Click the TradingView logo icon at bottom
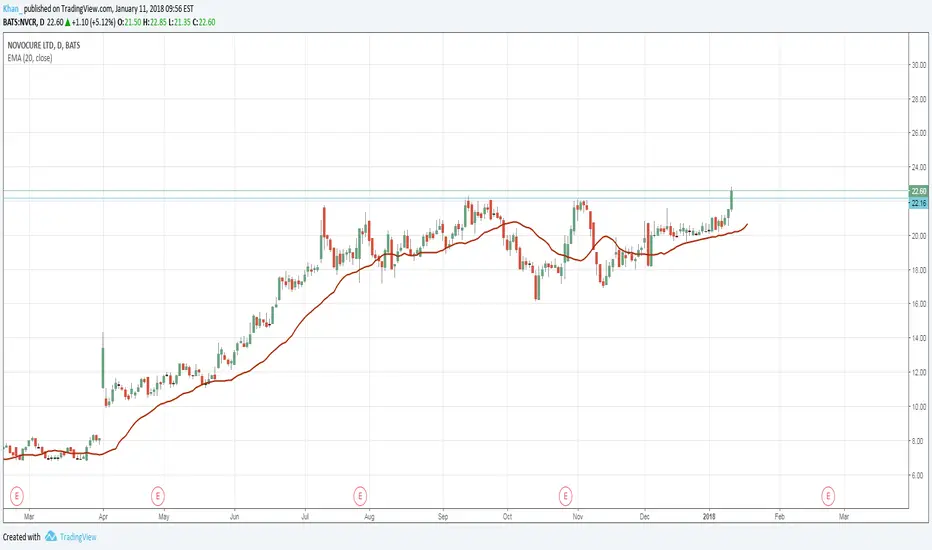The height and width of the screenshot is (550, 932). point(51,536)
